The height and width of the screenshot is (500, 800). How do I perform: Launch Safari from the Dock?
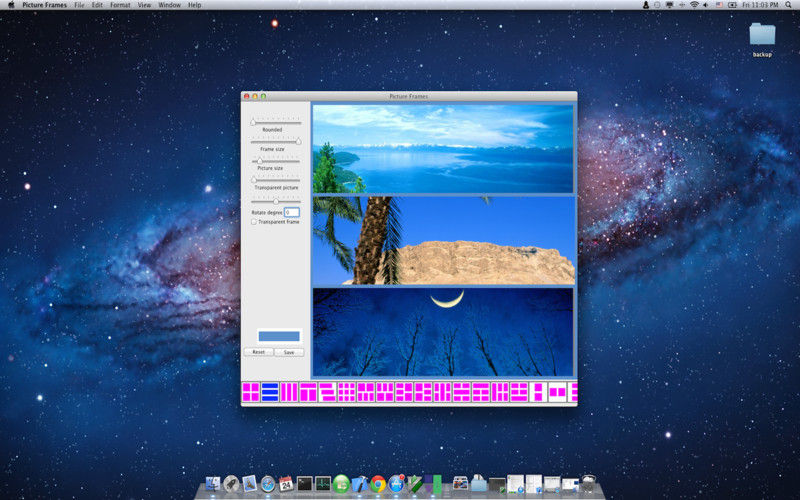pyautogui.click(x=268, y=484)
